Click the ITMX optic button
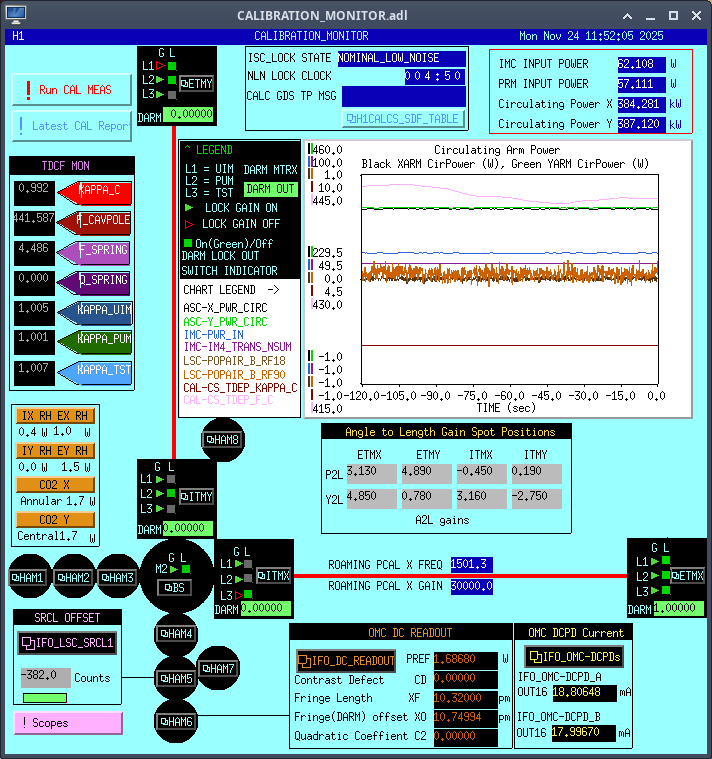 click(x=274, y=574)
